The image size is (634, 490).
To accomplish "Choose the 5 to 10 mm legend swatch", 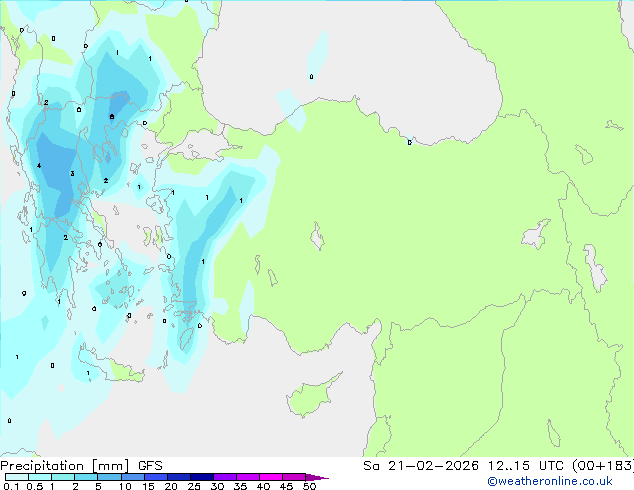I will 109,477.
